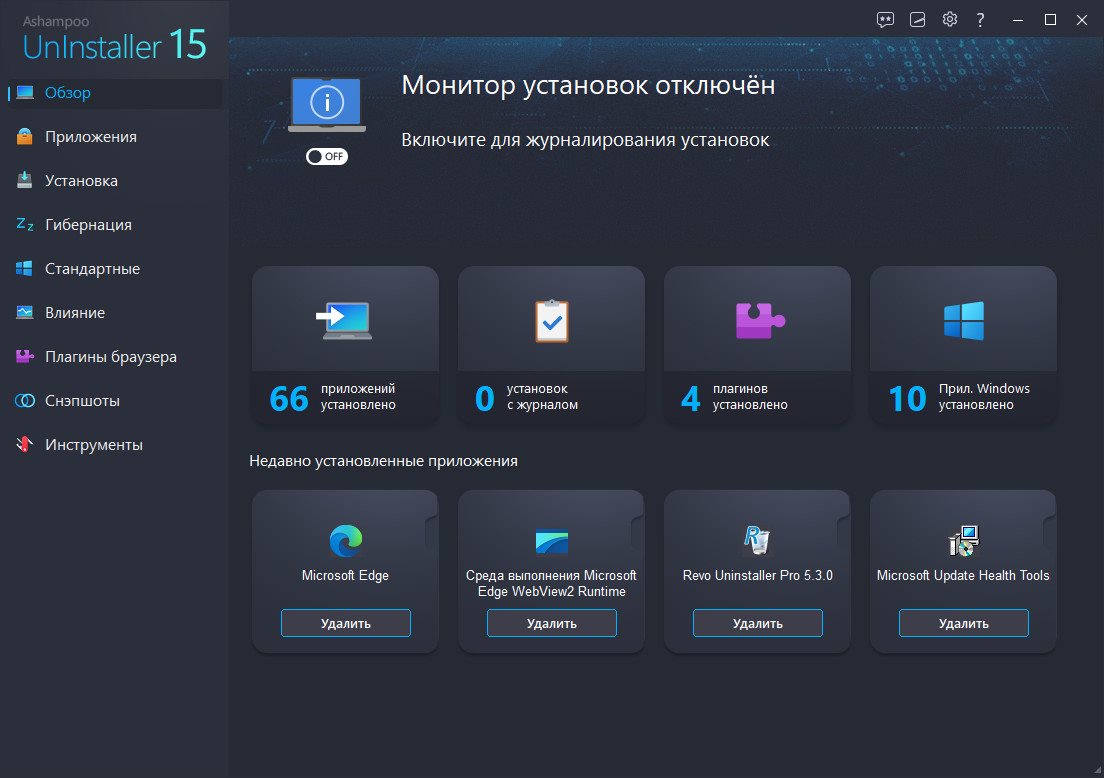Click the Microsoft Update Health Tools label
The width and height of the screenshot is (1104, 778).
click(x=963, y=575)
